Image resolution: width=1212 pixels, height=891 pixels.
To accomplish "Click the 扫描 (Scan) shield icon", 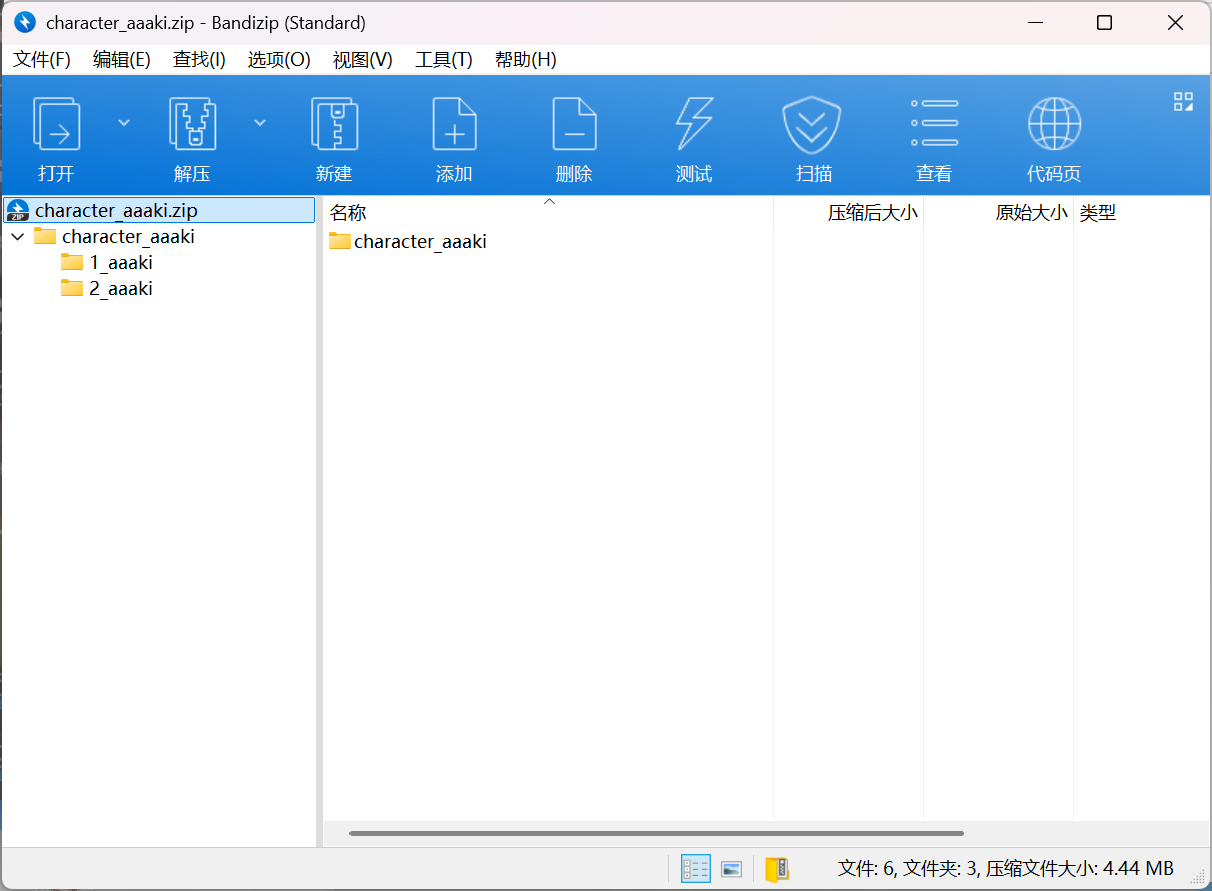I will [x=813, y=124].
